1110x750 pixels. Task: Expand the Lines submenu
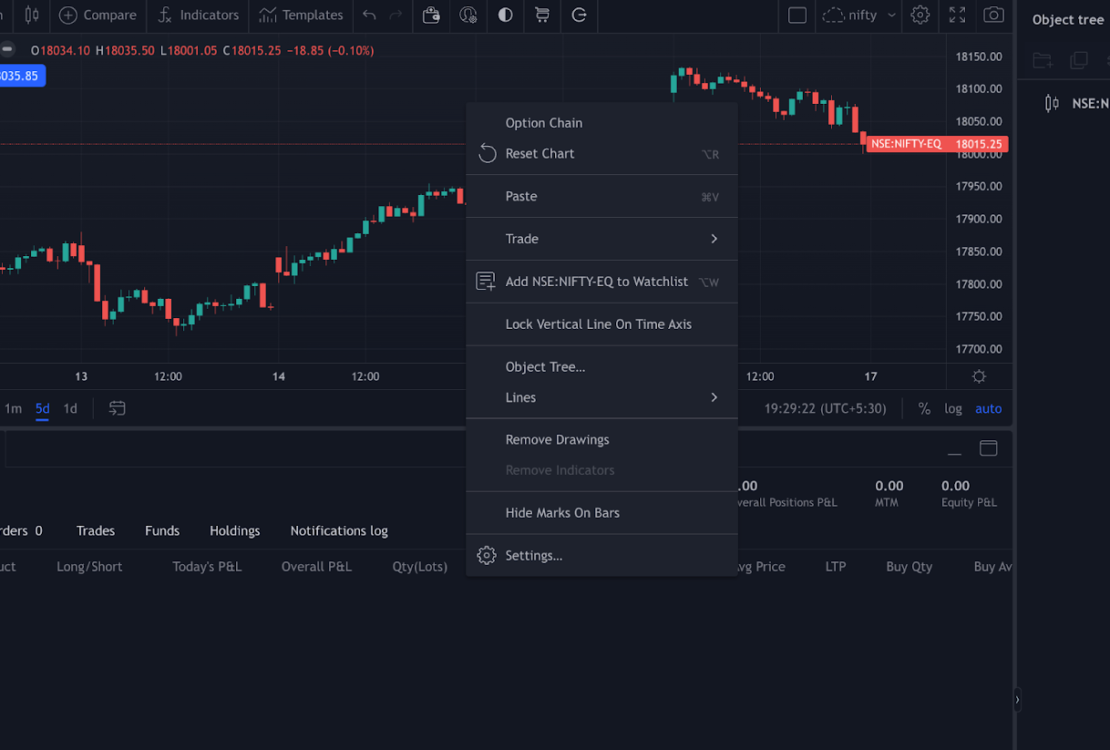pyautogui.click(x=602, y=397)
